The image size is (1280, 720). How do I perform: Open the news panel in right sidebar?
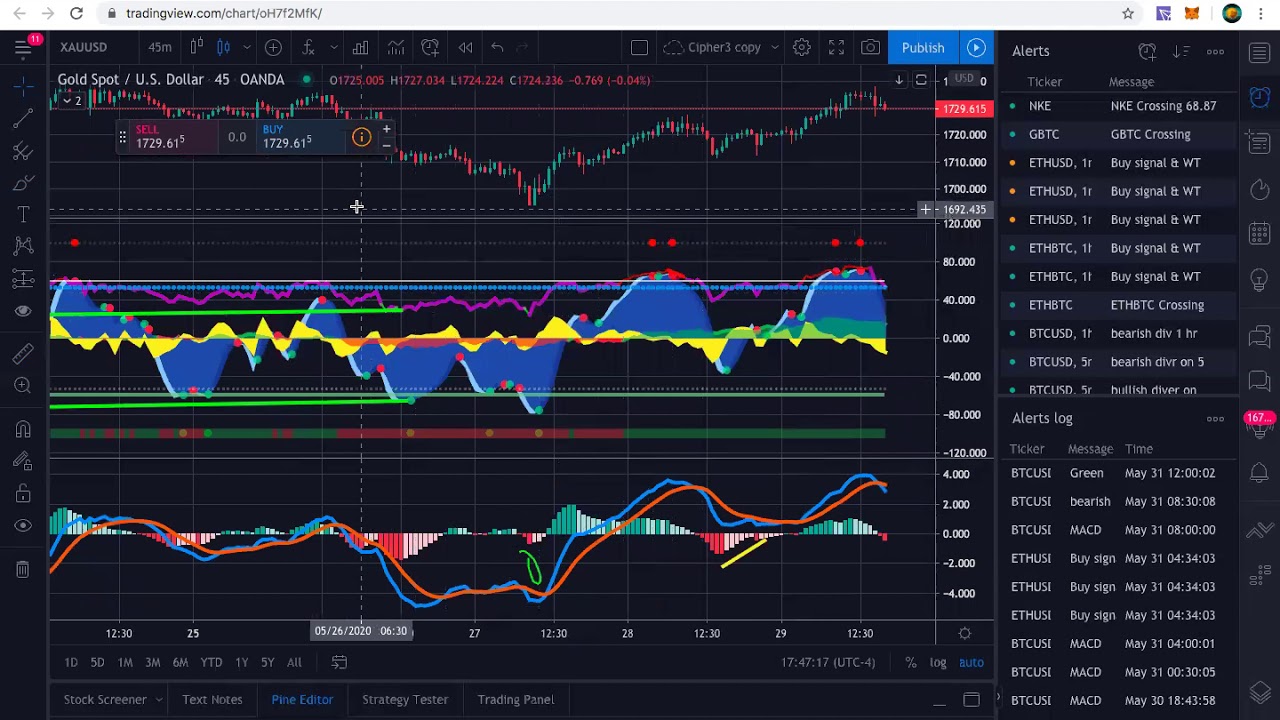pyautogui.click(x=1260, y=143)
